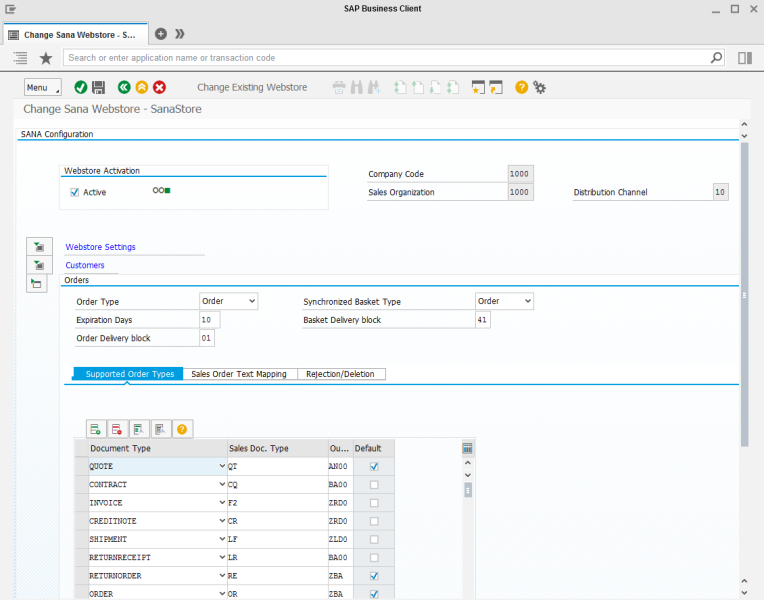Add new tab with plus icon
Image resolution: width=764 pixels, height=600 pixels.
[161, 34]
